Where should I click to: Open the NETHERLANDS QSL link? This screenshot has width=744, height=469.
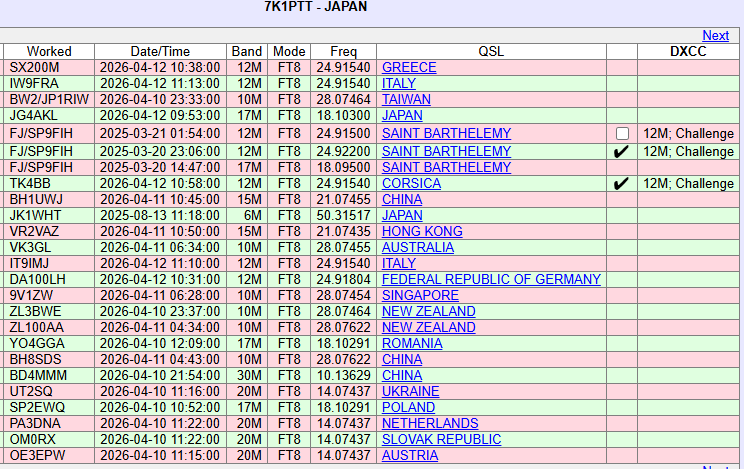430,424
